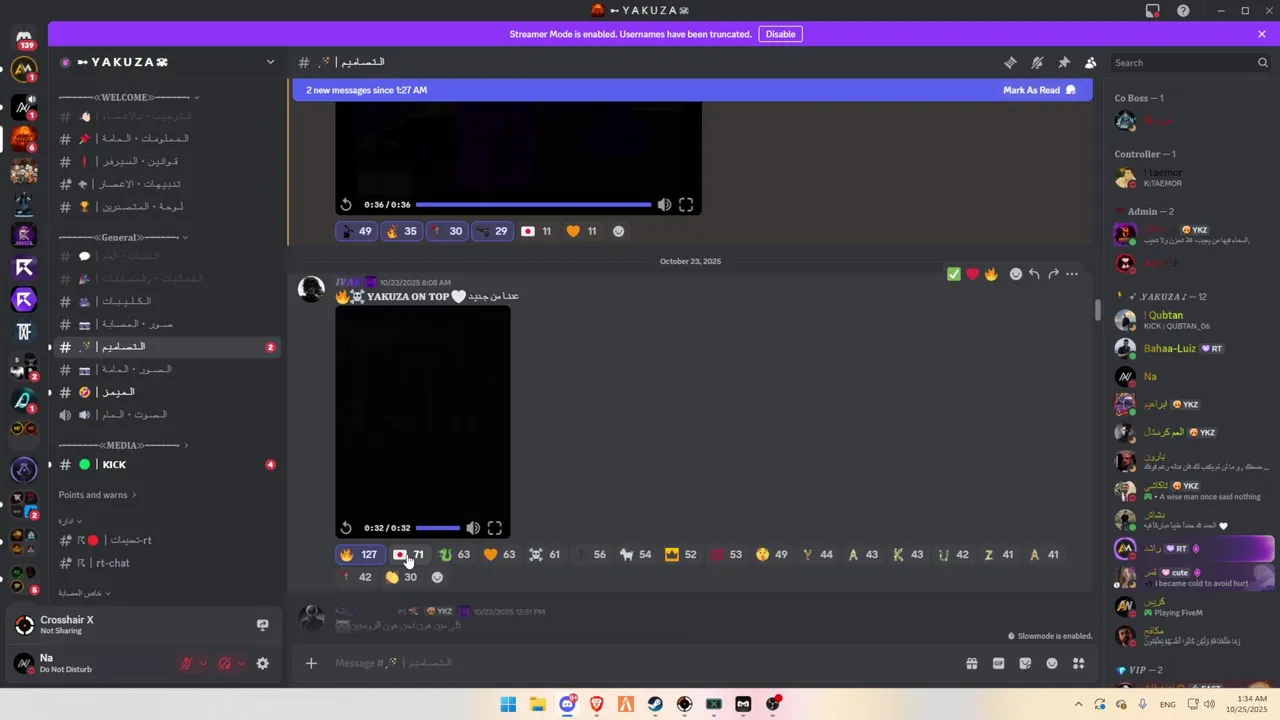Fullscreen the 0:36 video
Image resolution: width=1280 pixels, height=720 pixels.
[686, 205]
